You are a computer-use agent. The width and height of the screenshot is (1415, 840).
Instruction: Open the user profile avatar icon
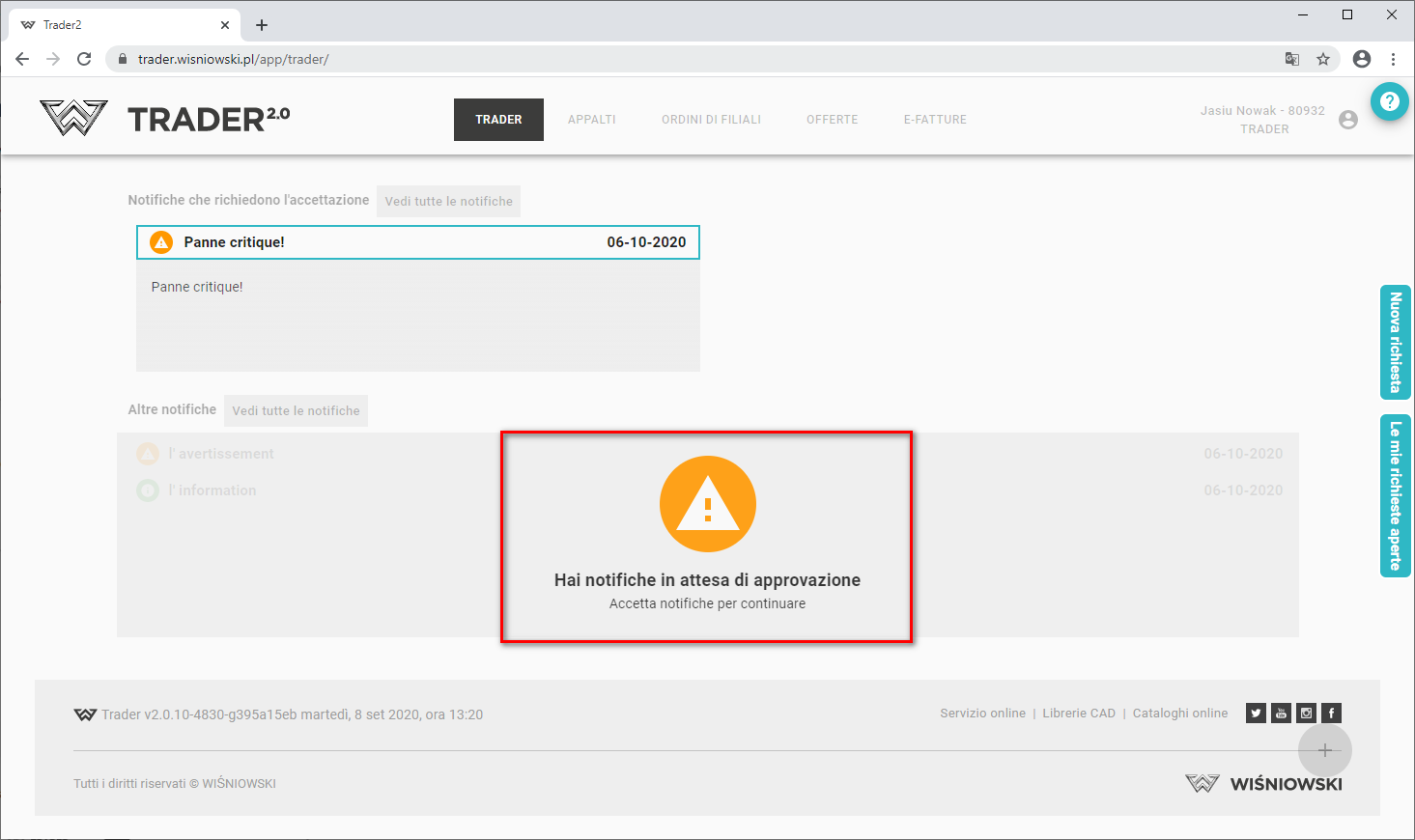tap(1348, 120)
